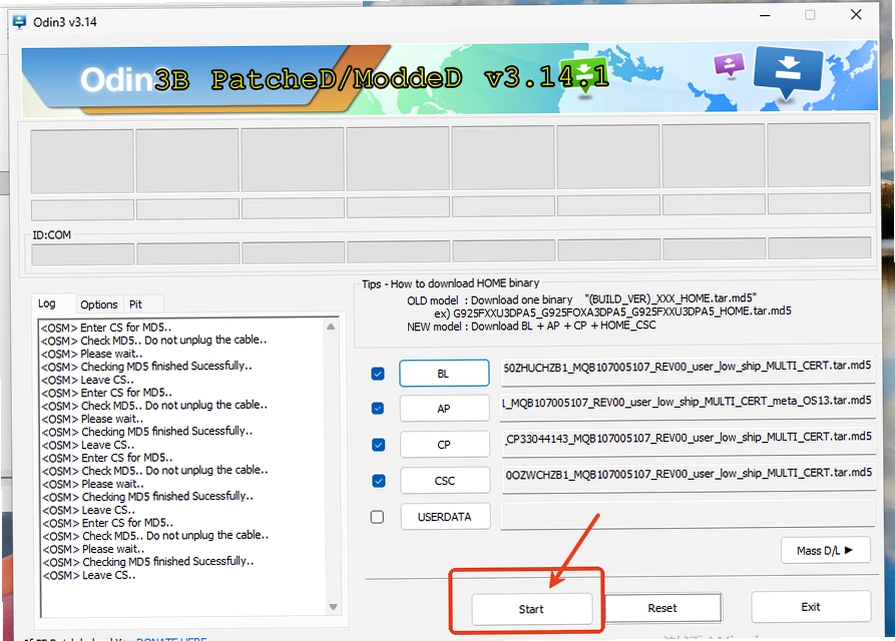
Task: Click the empty USERDATA file path field
Action: click(x=688, y=514)
